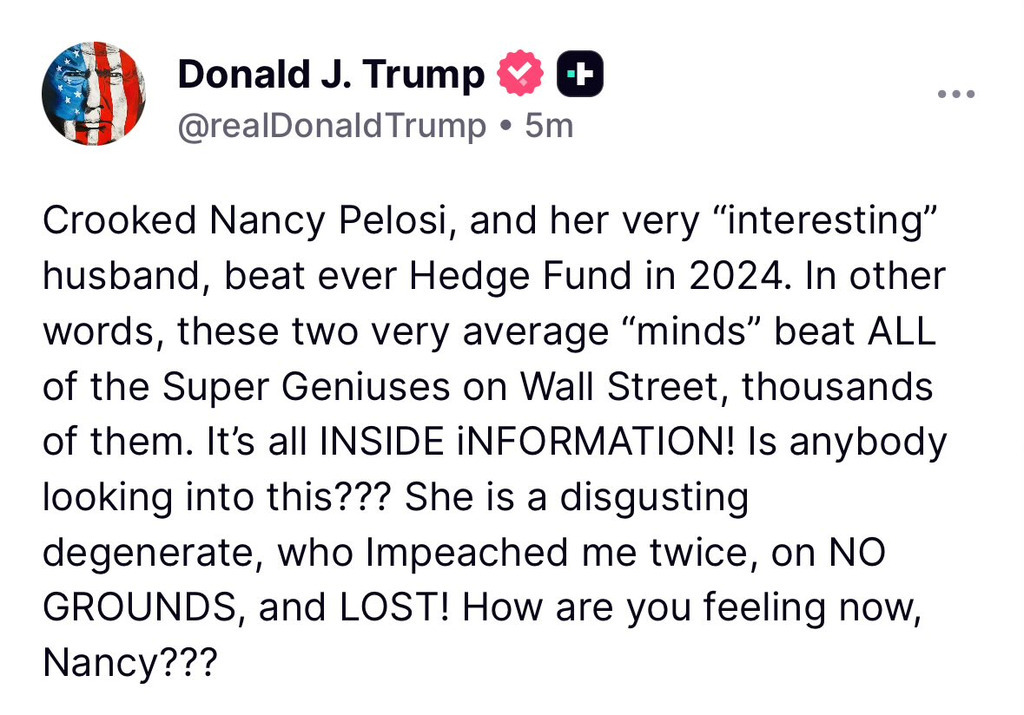Image resolution: width=1024 pixels, height=715 pixels.
Task: Click the @realDonaldTrump handle
Action: (x=332, y=126)
